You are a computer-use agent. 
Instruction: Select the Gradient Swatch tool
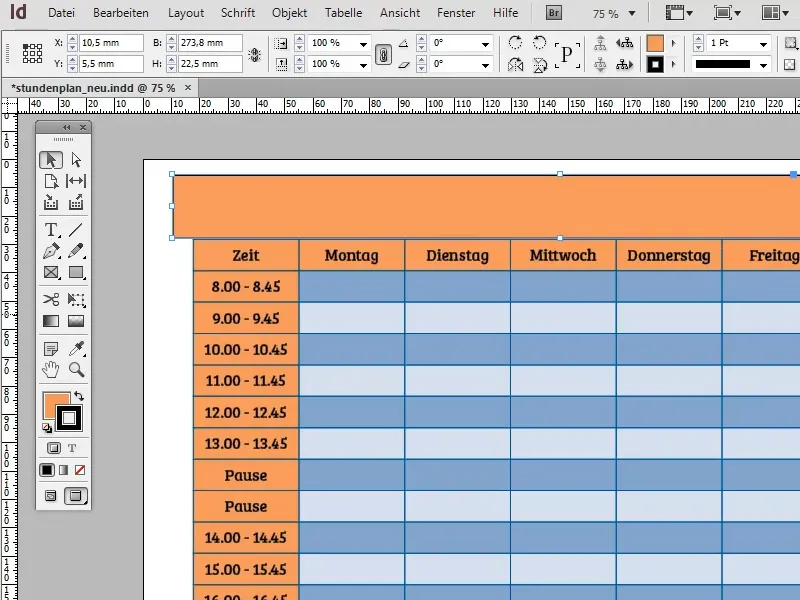coord(51,321)
